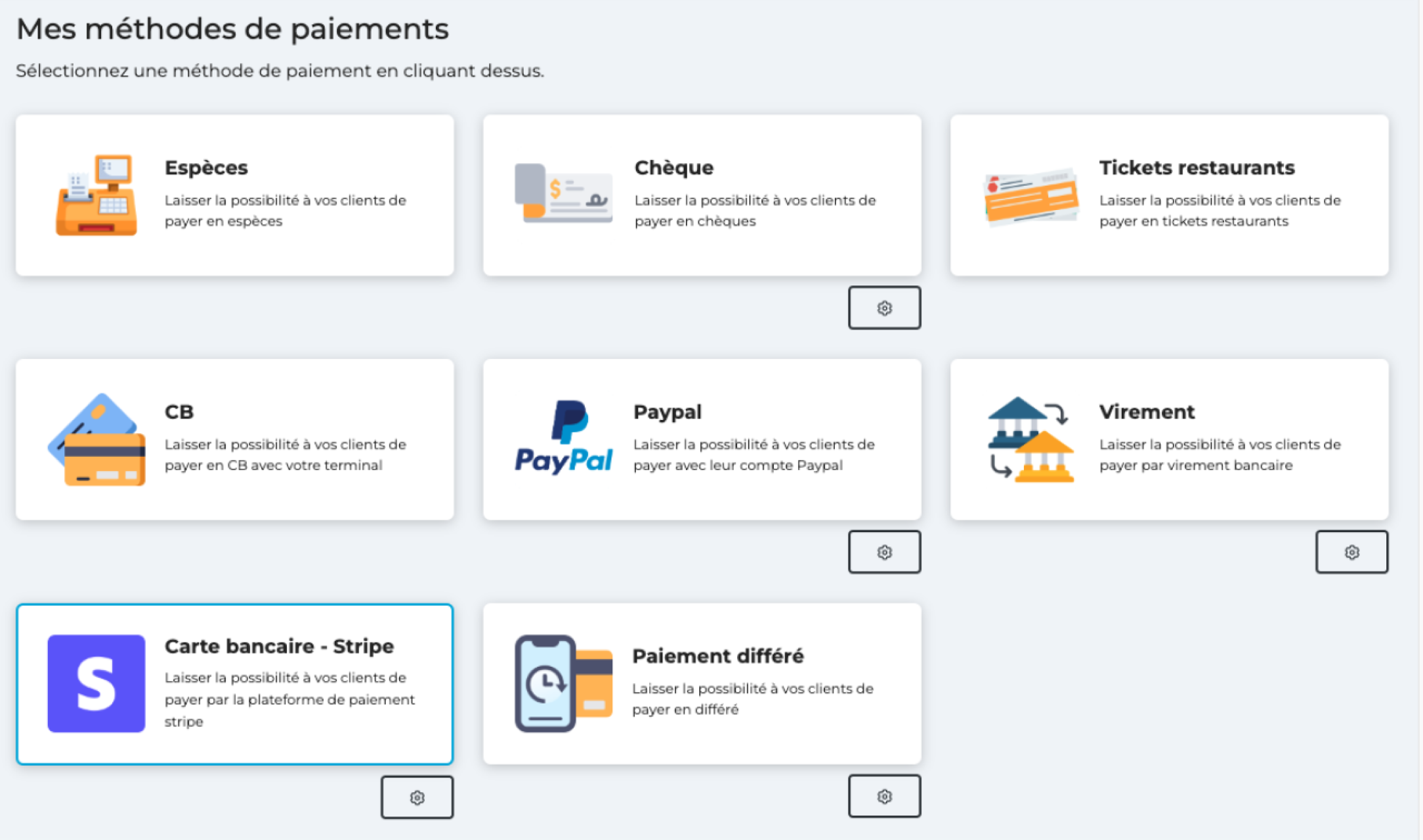Select the Espèces payment method title
Image resolution: width=1423 pixels, height=840 pixels.
(x=206, y=167)
